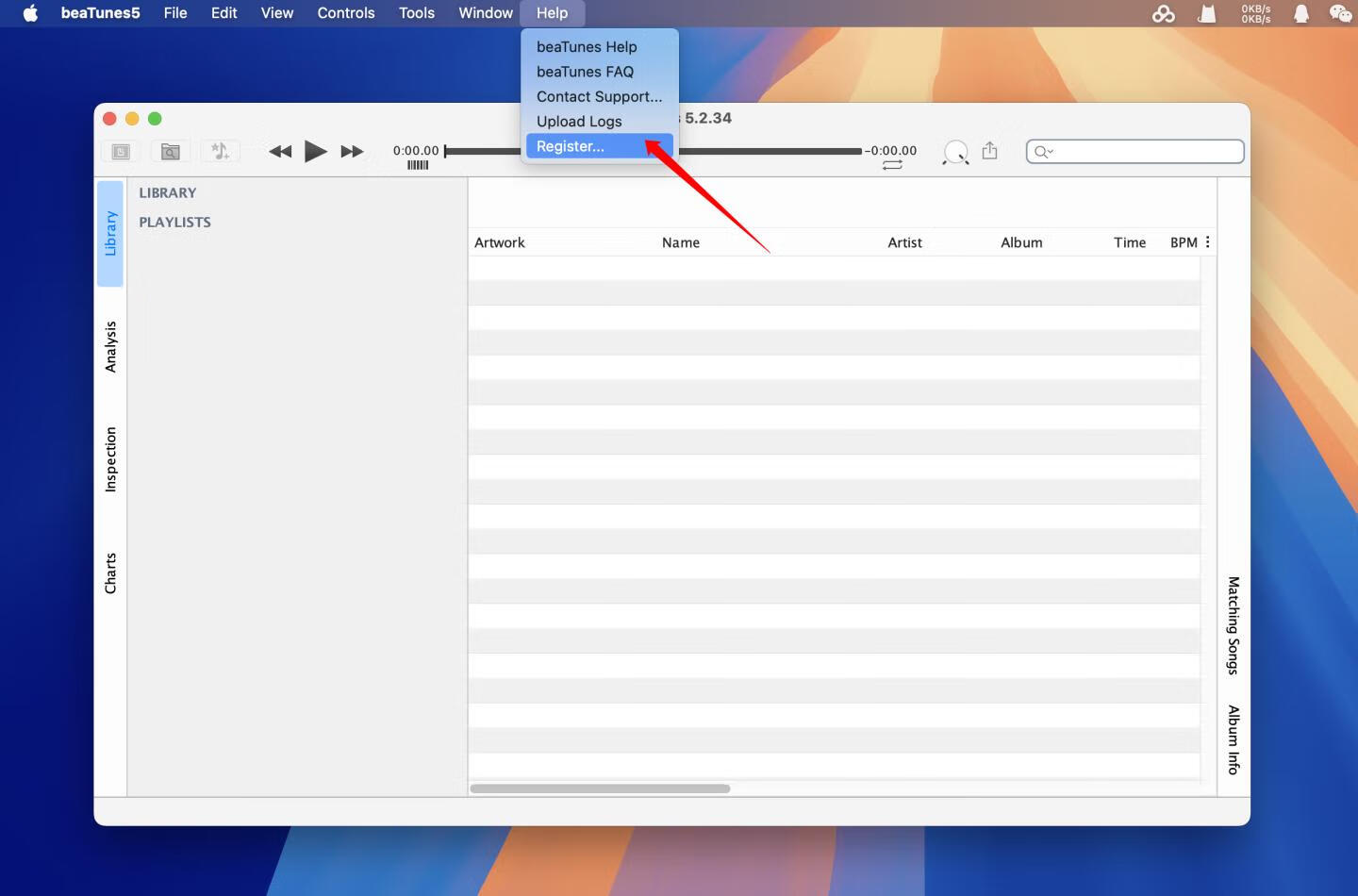Choose beaTunes Help menu entry

tap(599, 47)
